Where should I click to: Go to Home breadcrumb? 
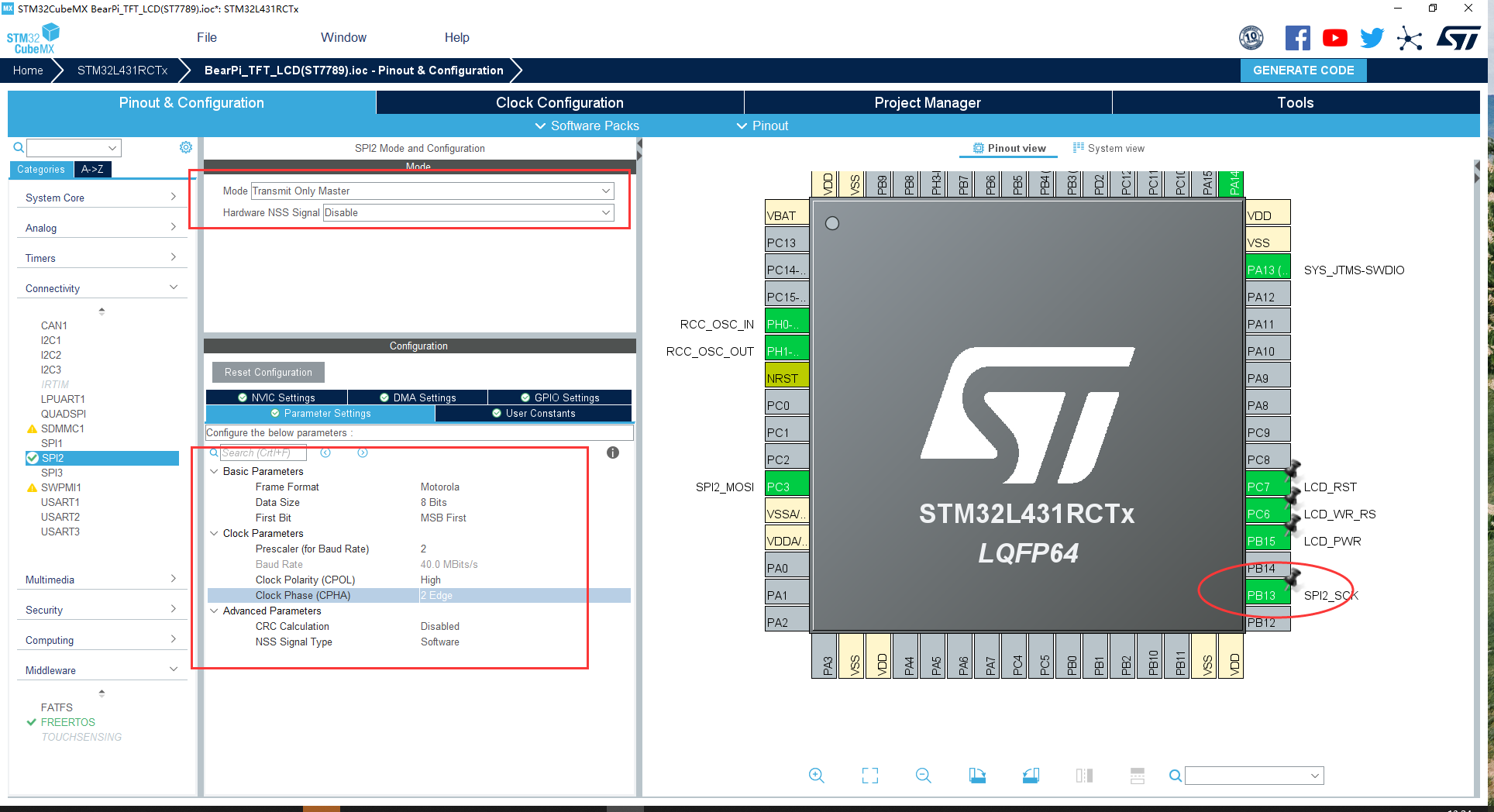tap(28, 70)
